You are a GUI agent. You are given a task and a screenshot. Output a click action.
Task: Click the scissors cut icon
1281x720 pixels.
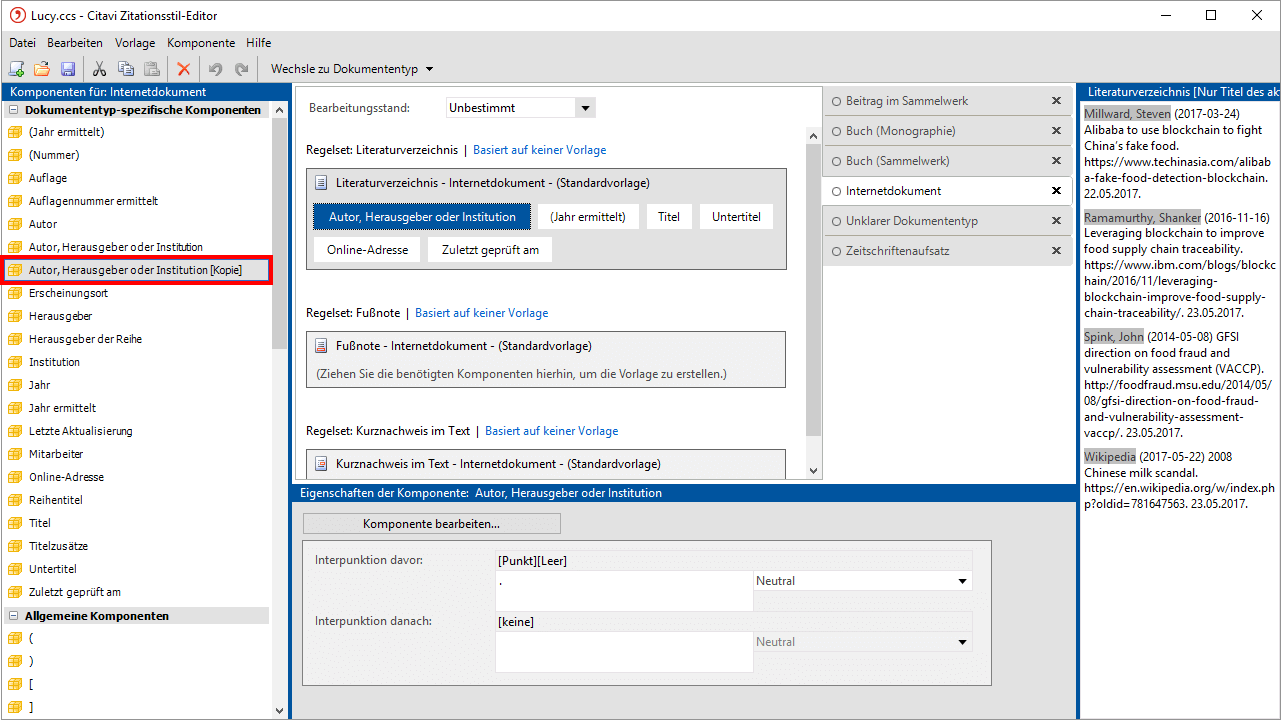point(99,69)
